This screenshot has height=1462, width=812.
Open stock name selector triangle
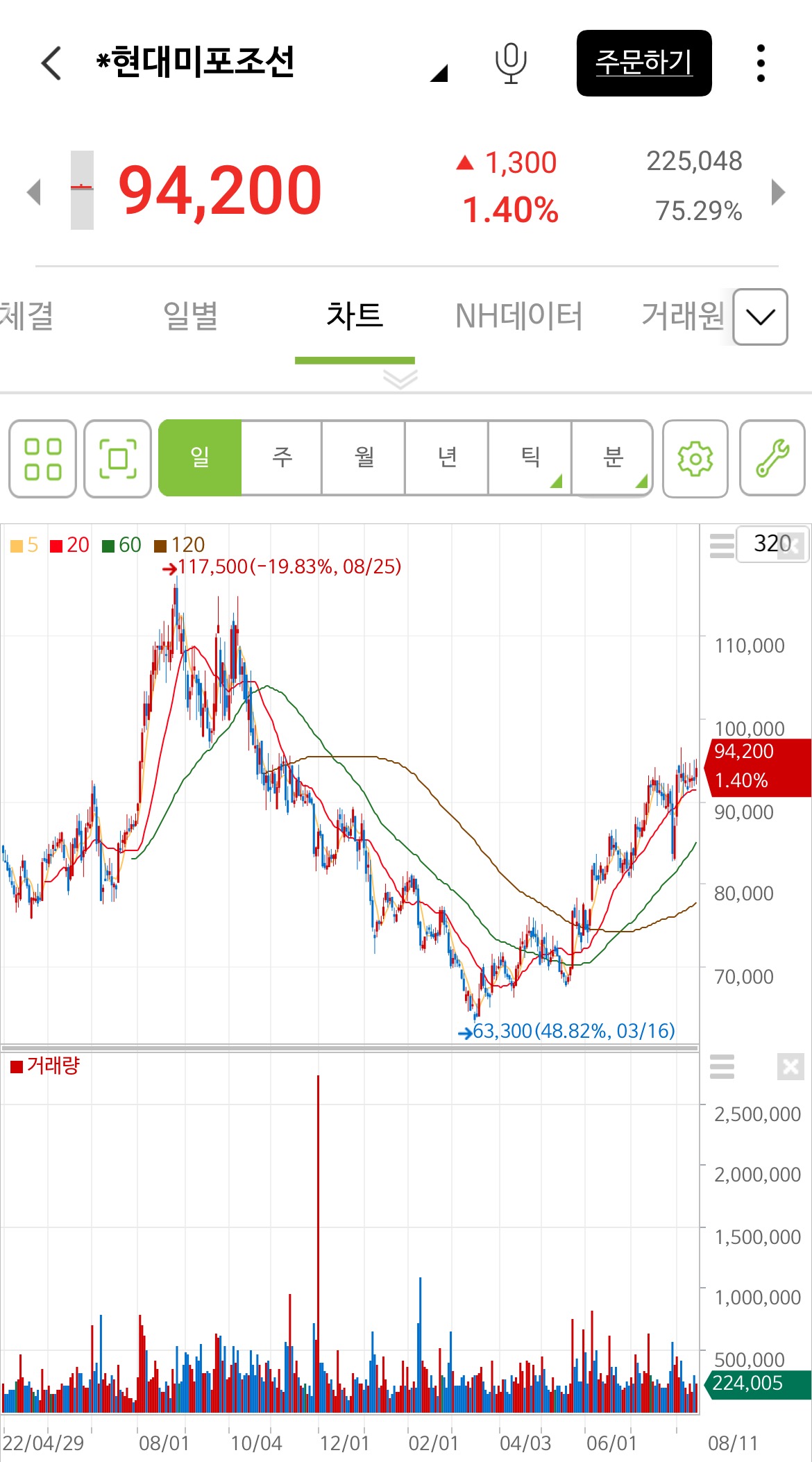(439, 72)
